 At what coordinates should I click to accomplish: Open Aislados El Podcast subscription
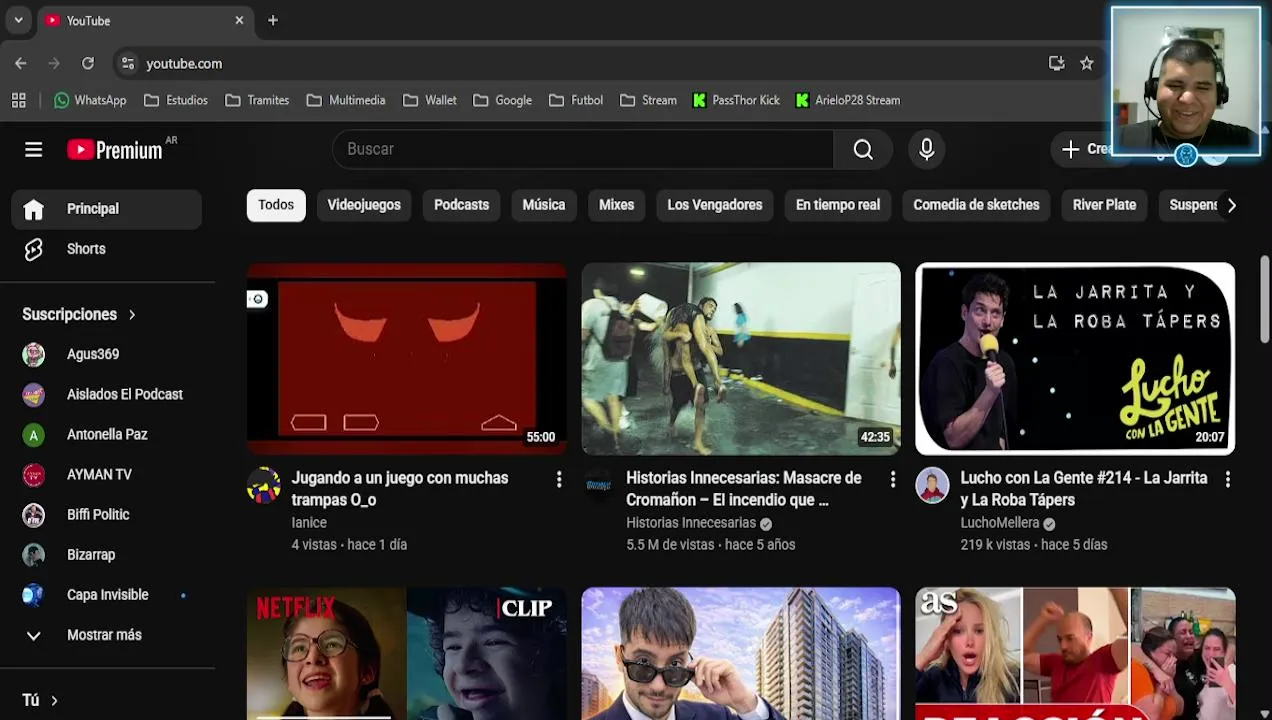point(107,394)
